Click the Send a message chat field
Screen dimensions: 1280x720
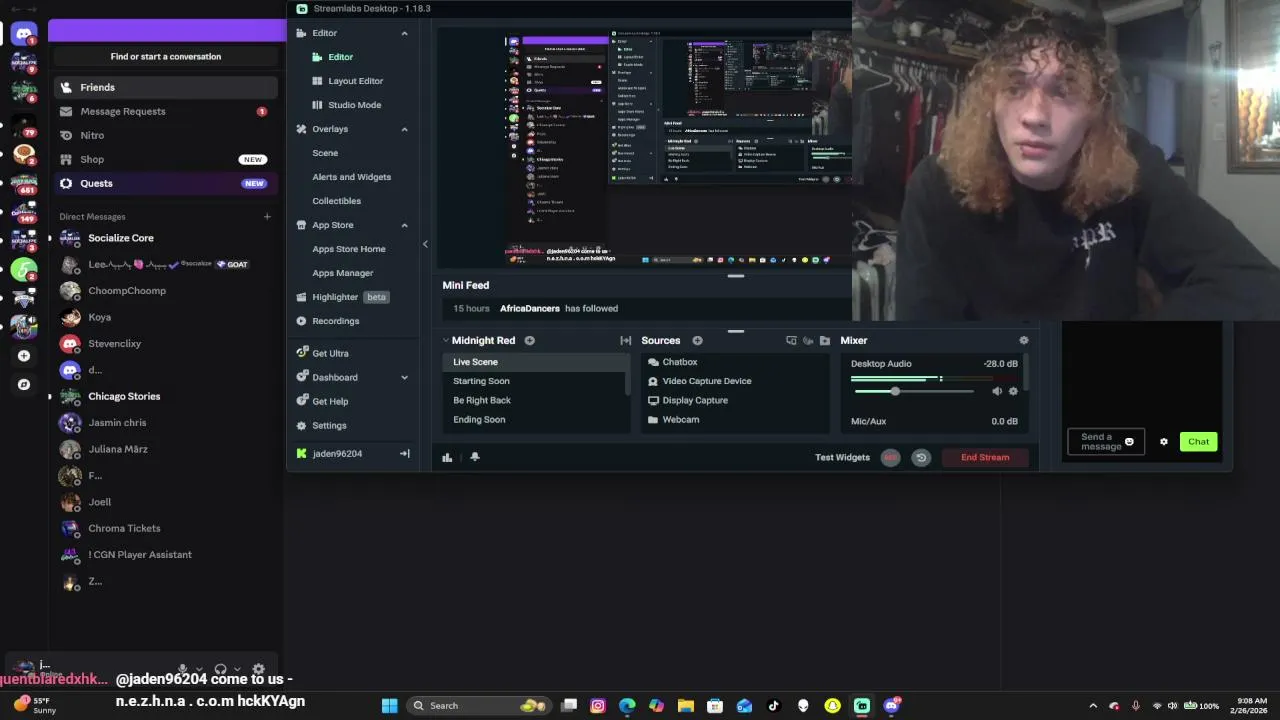point(1106,442)
